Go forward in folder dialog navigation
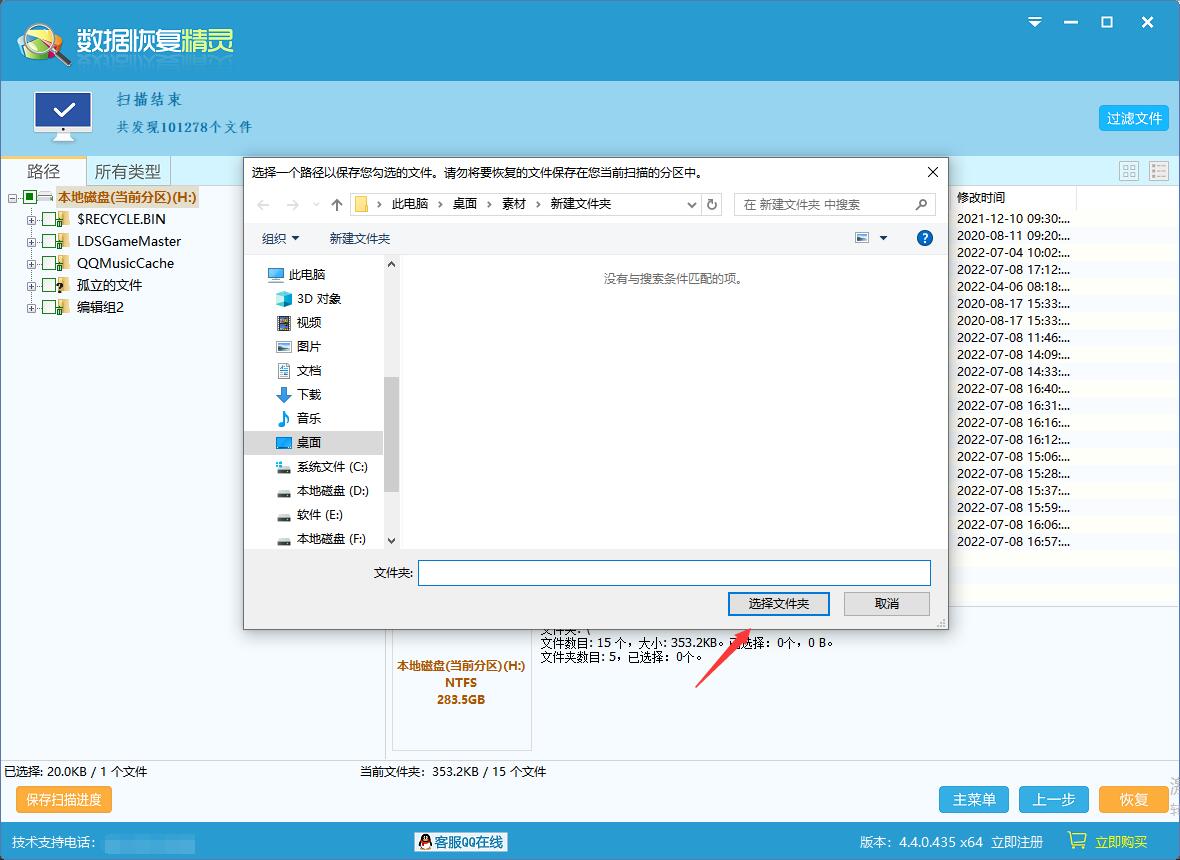The image size is (1180, 860). [293, 205]
